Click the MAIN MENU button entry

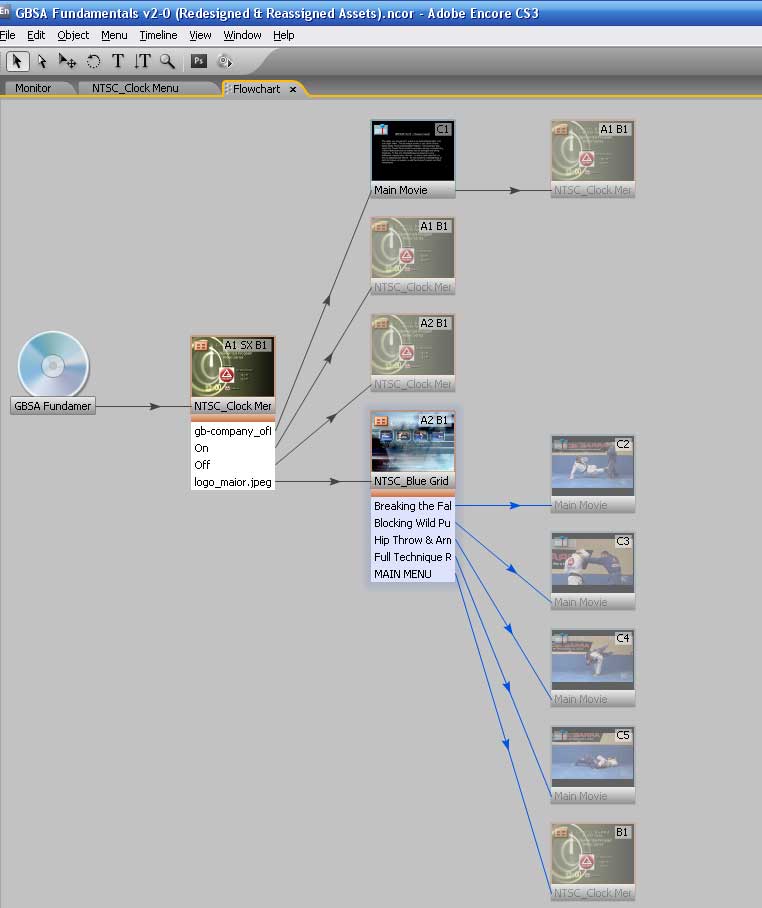[403, 574]
